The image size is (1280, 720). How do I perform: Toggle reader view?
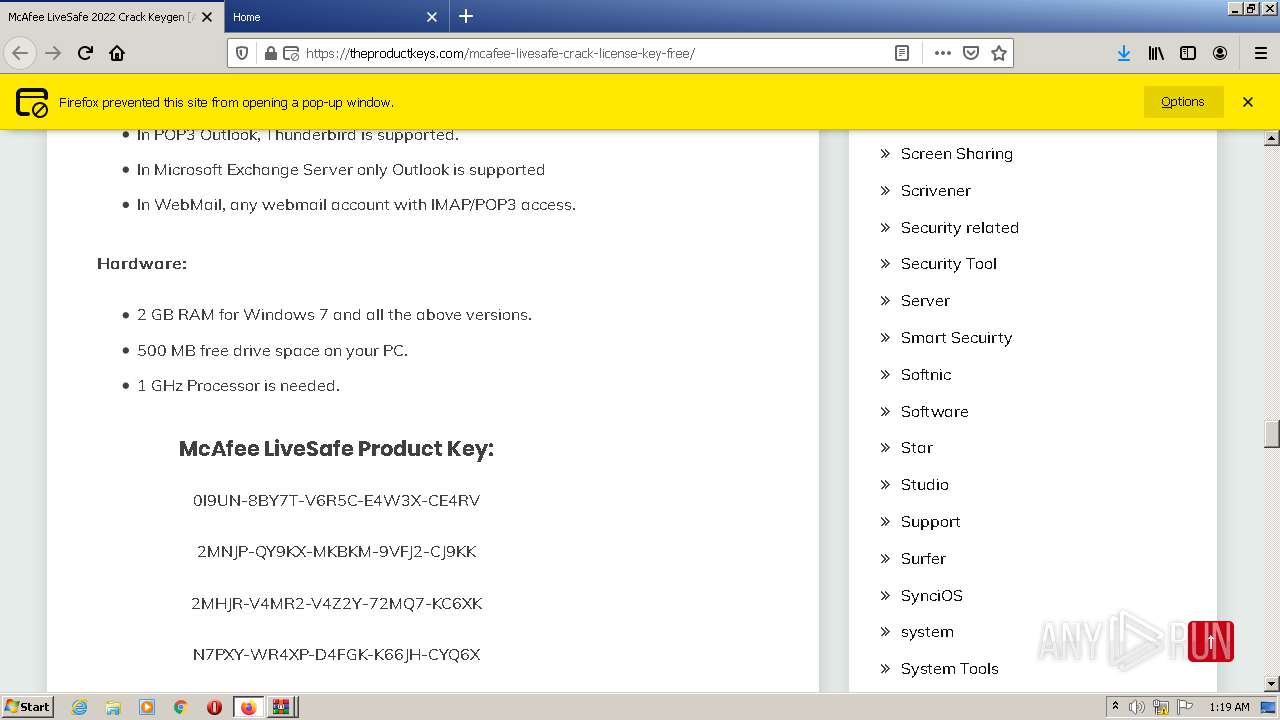(x=902, y=53)
